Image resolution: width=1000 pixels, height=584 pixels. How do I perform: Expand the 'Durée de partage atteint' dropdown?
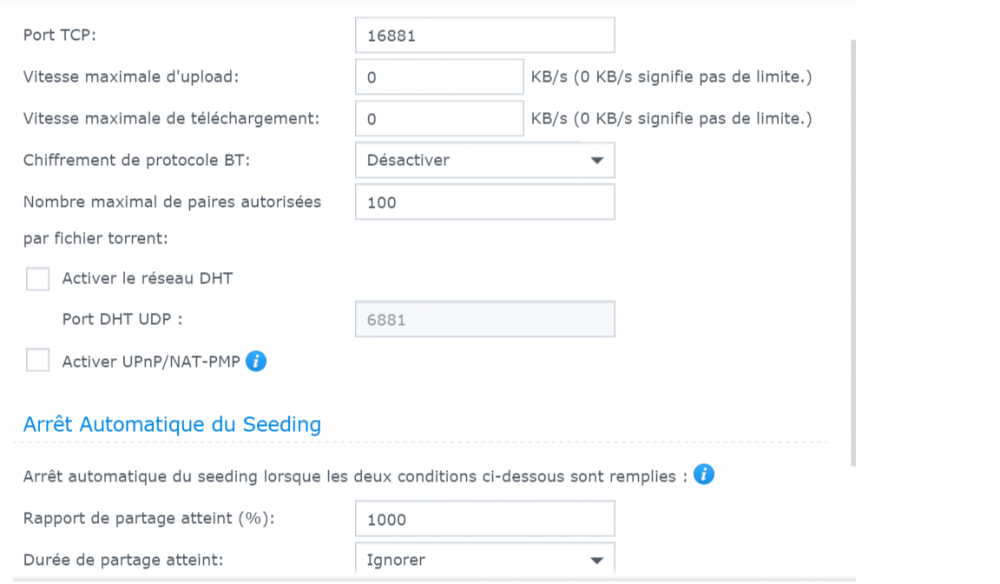pyautogui.click(x=485, y=560)
